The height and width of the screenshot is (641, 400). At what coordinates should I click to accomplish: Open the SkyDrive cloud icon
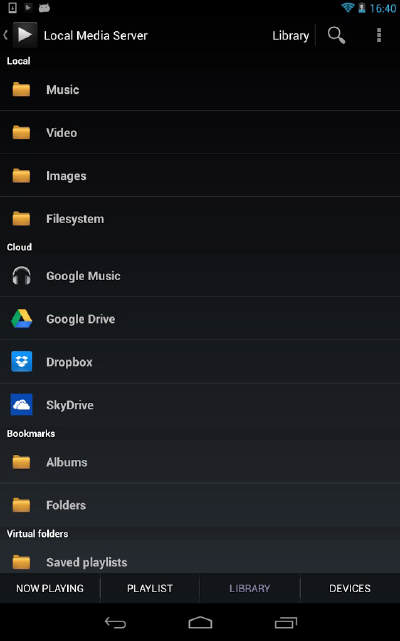pos(21,405)
